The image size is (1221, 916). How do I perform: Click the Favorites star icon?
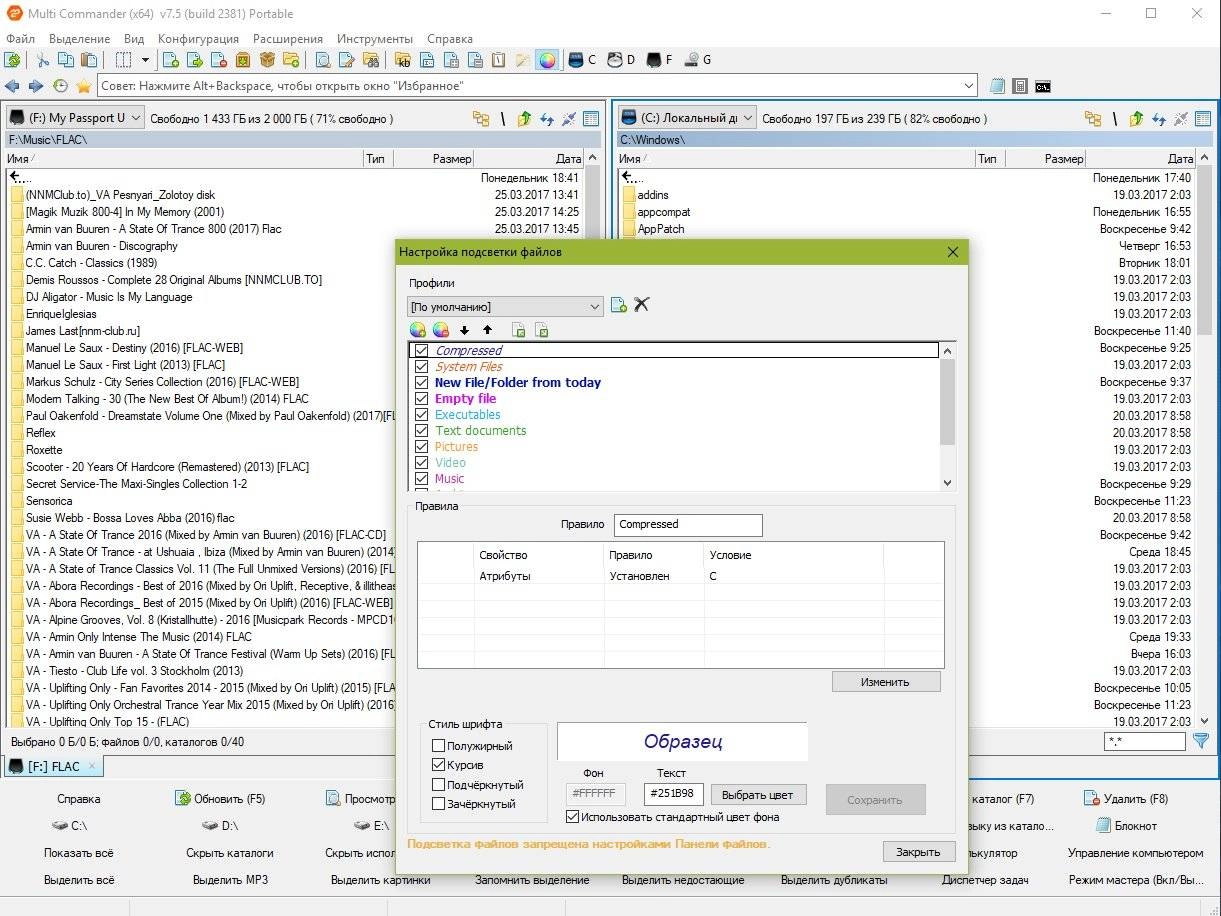[x=84, y=86]
